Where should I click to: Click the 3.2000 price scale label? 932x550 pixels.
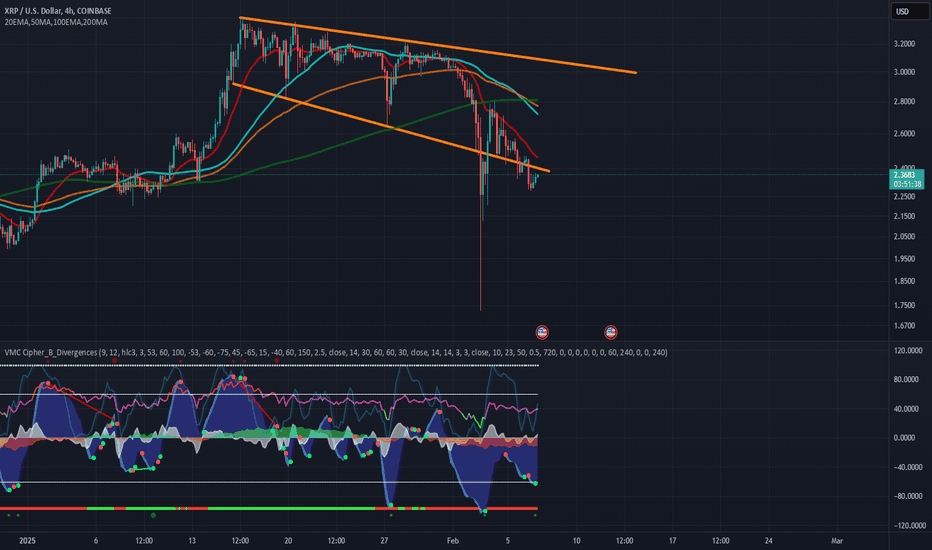point(904,44)
